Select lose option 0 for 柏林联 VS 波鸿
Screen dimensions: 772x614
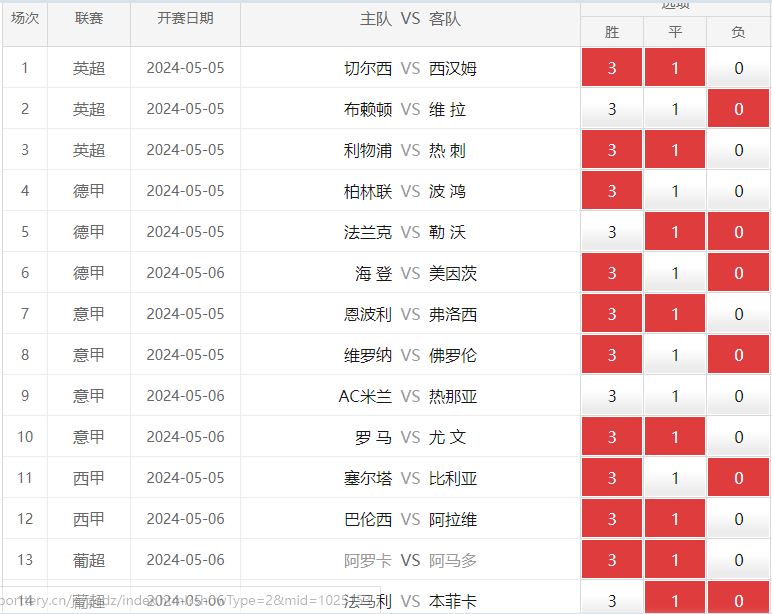738,190
